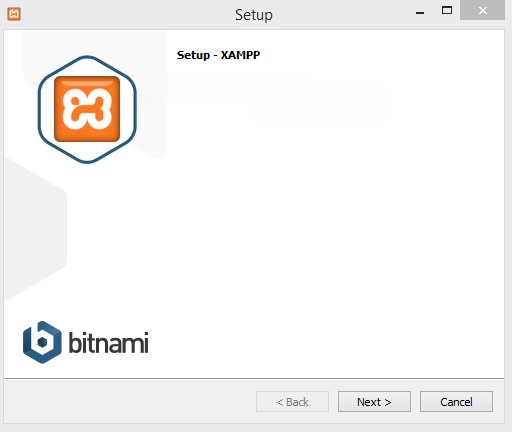512x432 pixels.
Task: Close the Setup window
Action: click(482, 10)
